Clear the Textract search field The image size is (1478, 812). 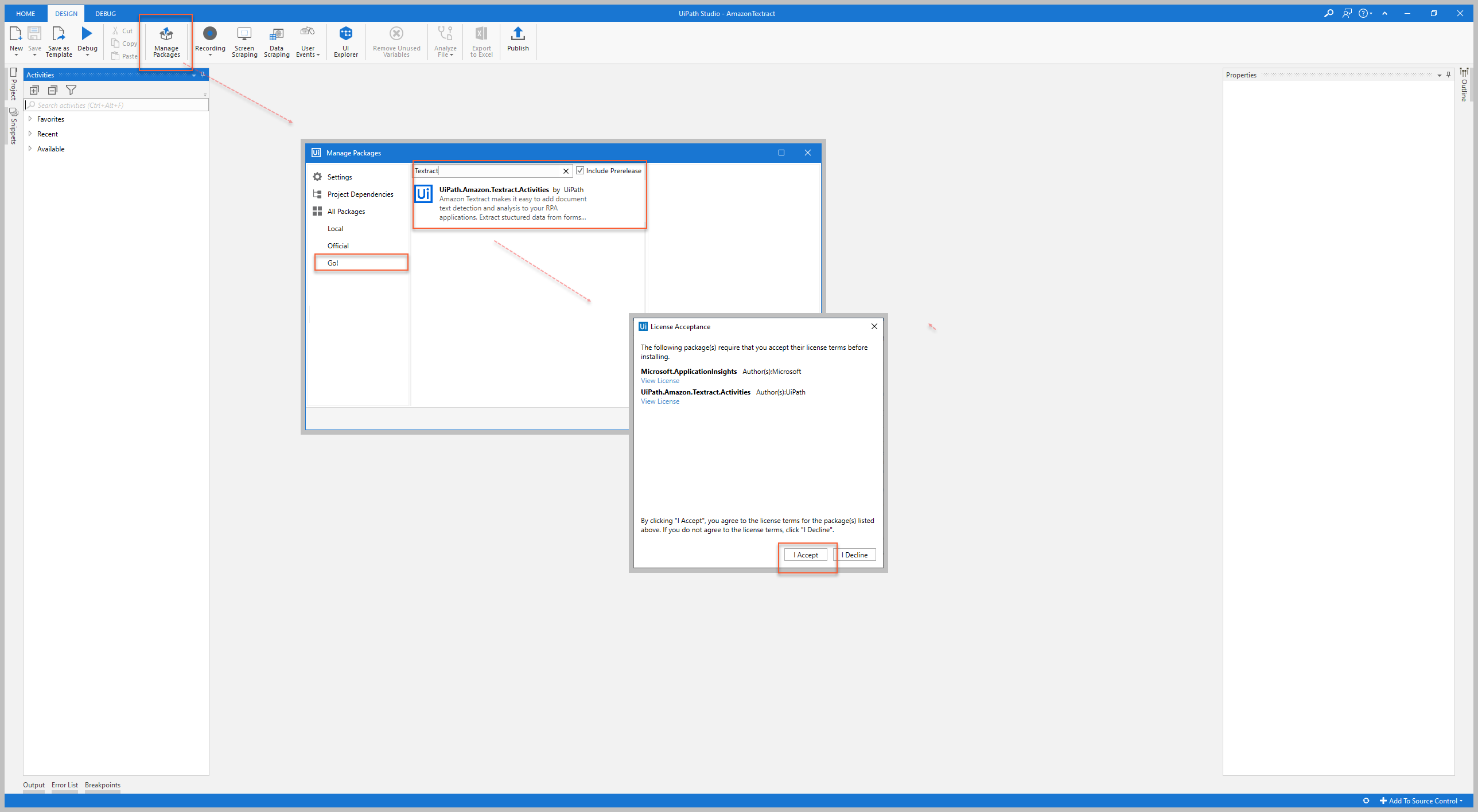point(566,170)
